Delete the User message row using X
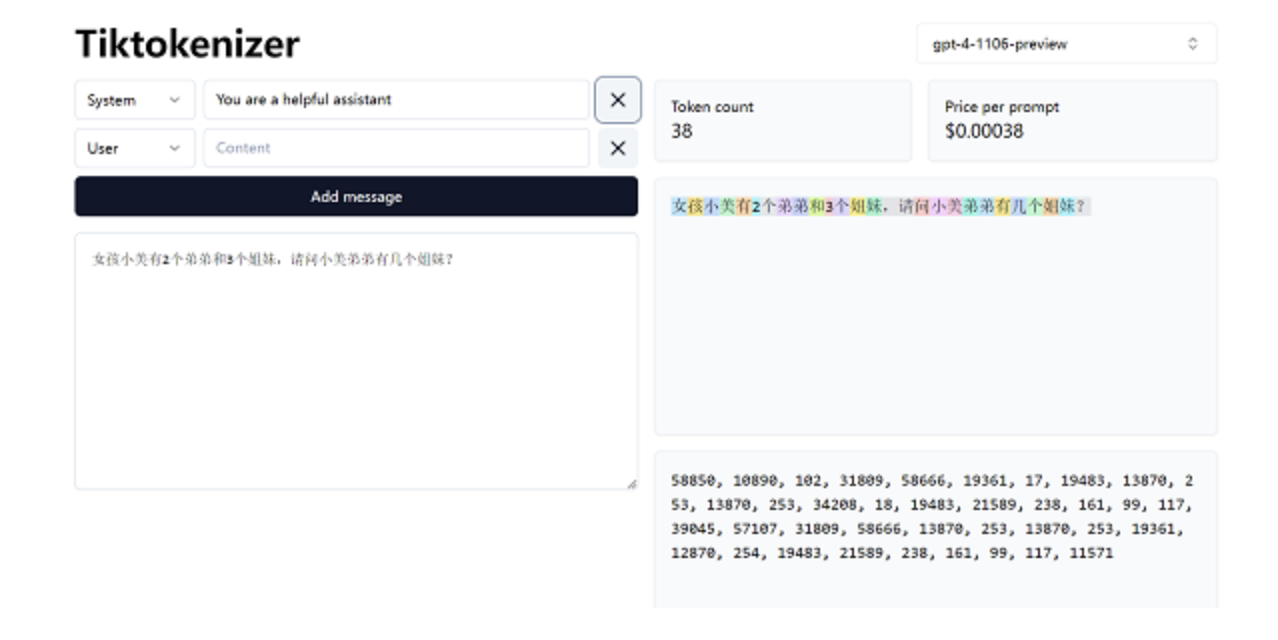The height and width of the screenshot is (640, 1278). click(x=617, y=148)
